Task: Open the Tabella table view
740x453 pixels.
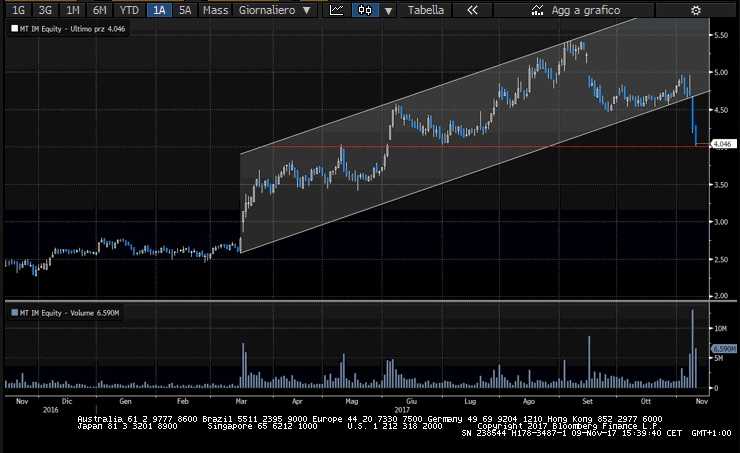Action: coord(426,10)
